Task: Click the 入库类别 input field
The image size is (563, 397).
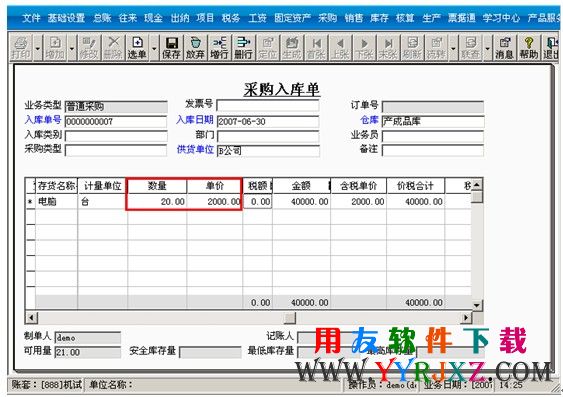Action: [x=116, y=136]
